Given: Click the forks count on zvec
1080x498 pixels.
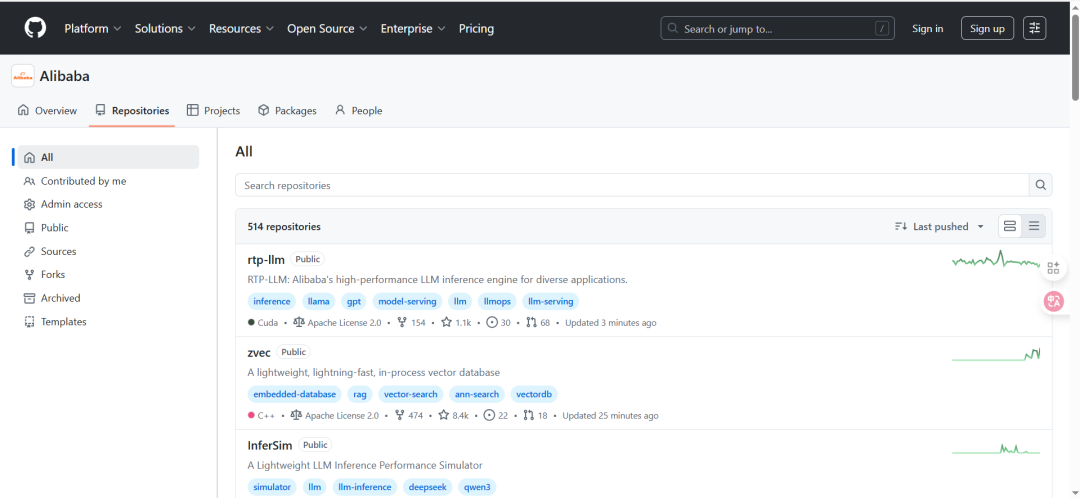Looking at the screenshot, I should coord(409,415).
